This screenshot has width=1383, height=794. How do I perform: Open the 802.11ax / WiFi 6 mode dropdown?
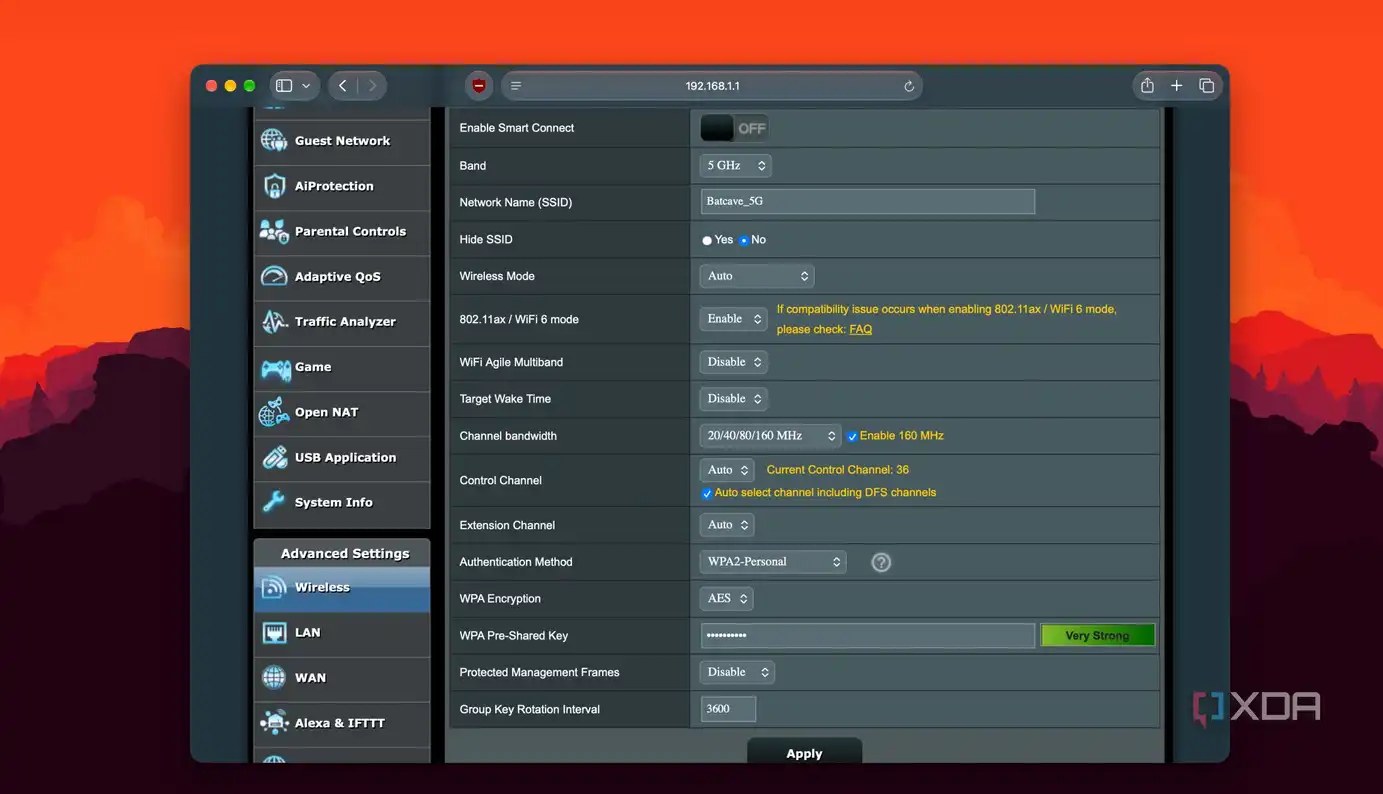pos(733,319)
